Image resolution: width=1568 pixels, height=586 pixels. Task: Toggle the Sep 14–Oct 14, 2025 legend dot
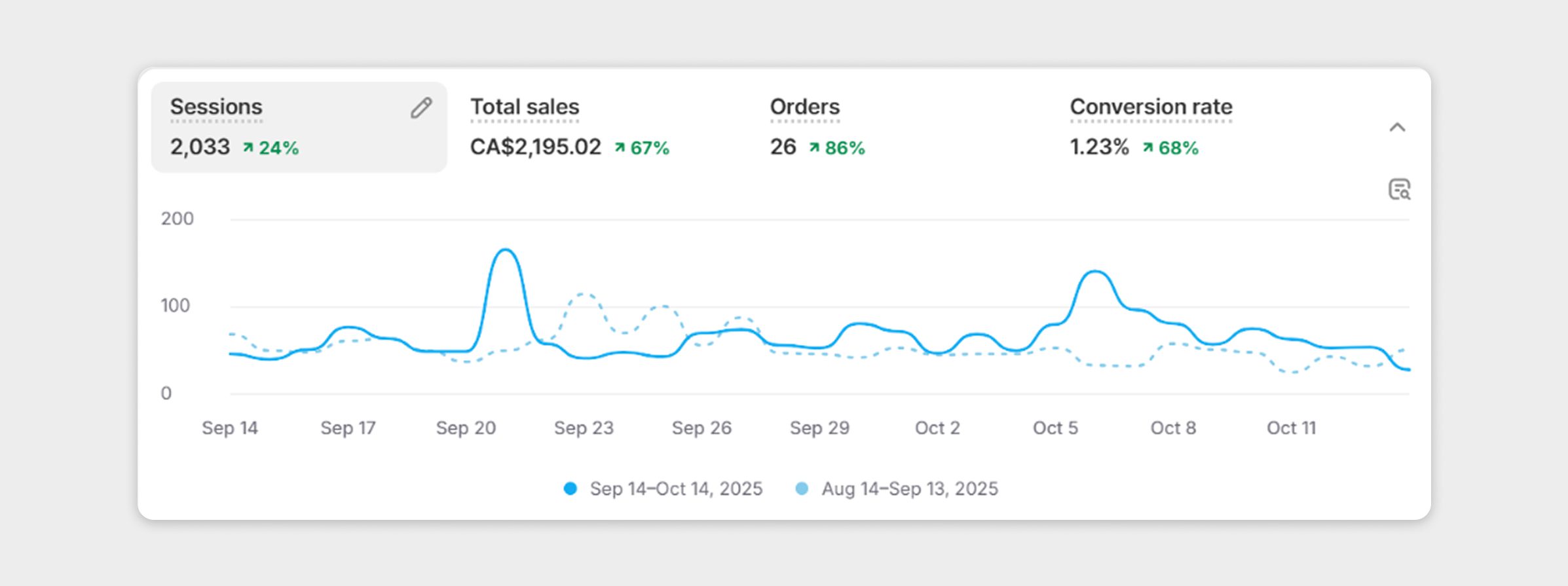pyautogui.click(x=570, y=488)
